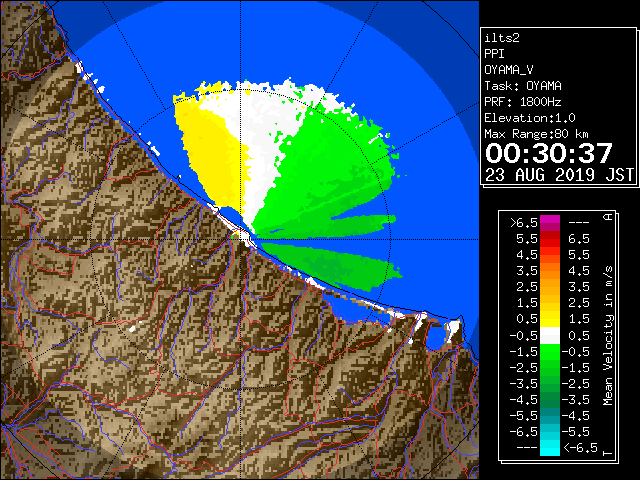Click the radar site at range-ring center
The width and height of the screenshot is (640, 480).
click(241, 239)
